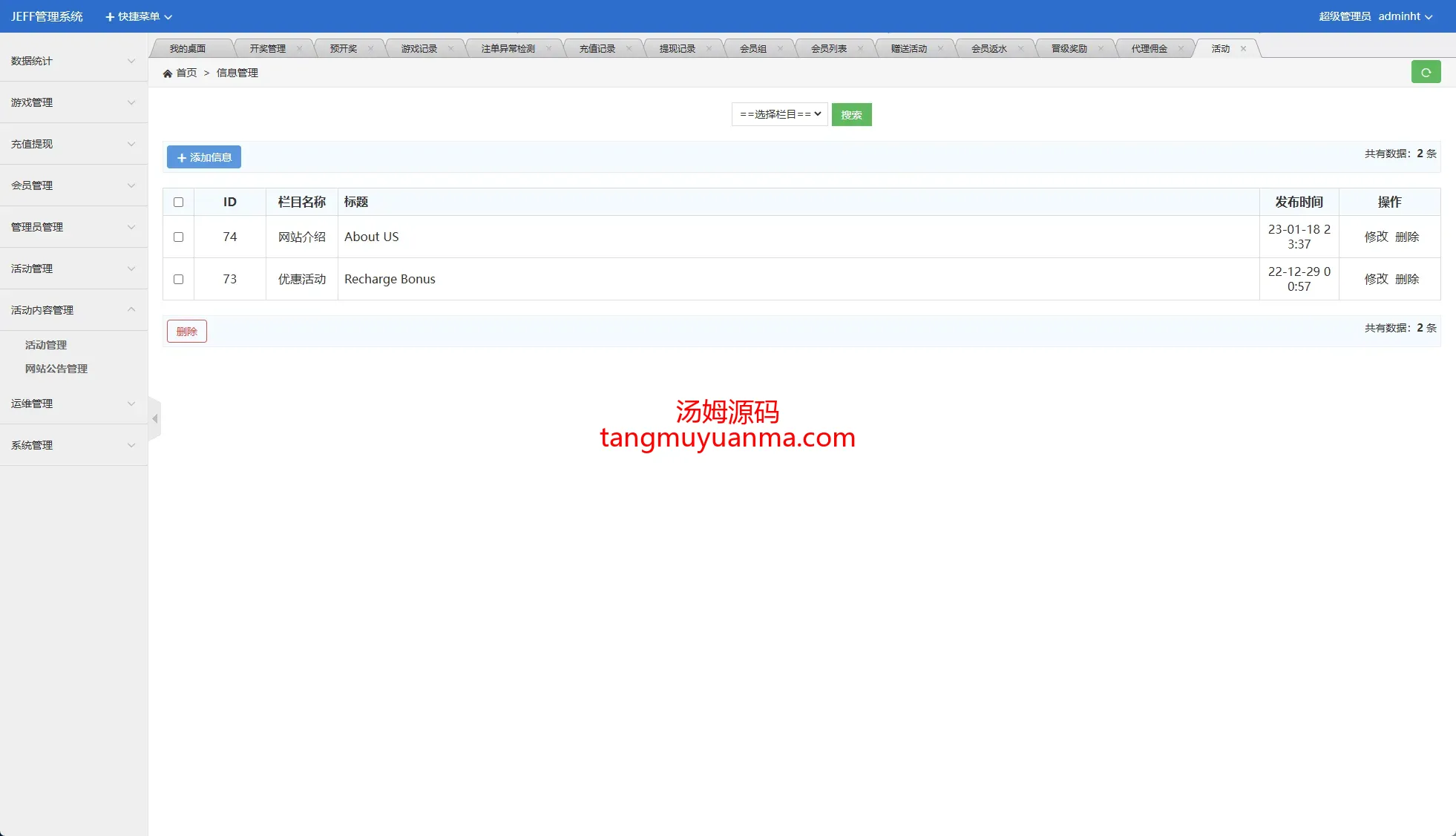Screen dimensions: 1456x836
Task: Open the 选择栏目 dropdown
Action: [780, 114]
